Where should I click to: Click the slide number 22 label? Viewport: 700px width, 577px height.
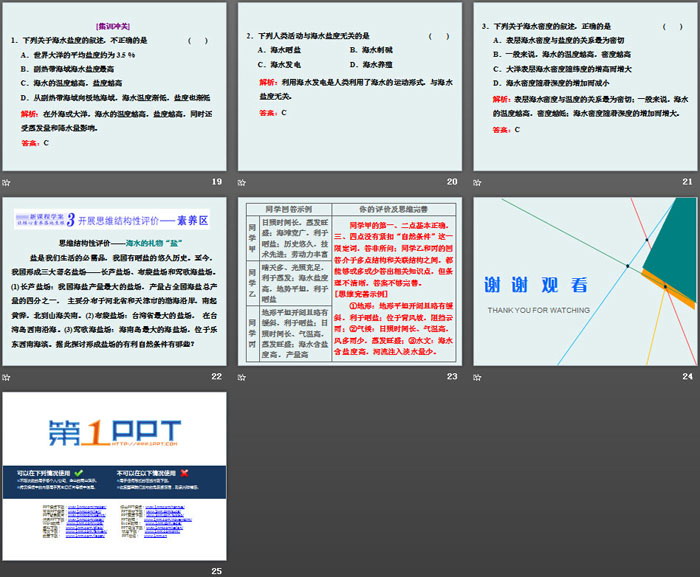216,376
